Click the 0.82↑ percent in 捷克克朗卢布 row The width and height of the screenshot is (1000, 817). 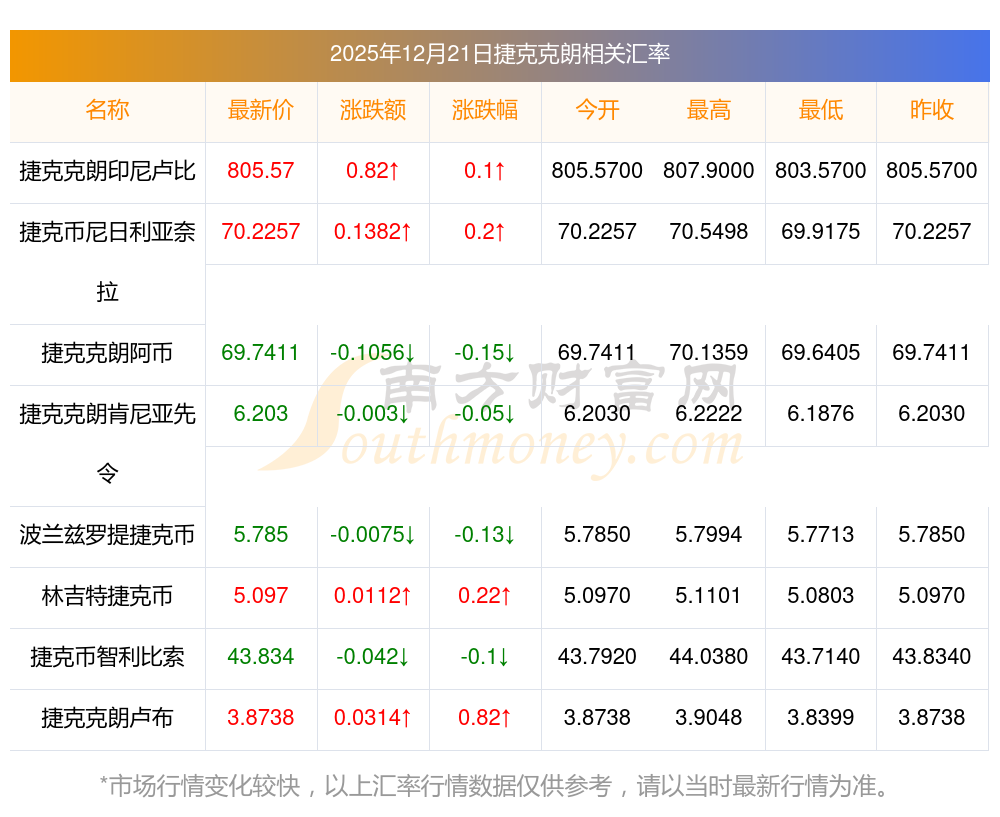pyautogui.click(x=485, y=718)
